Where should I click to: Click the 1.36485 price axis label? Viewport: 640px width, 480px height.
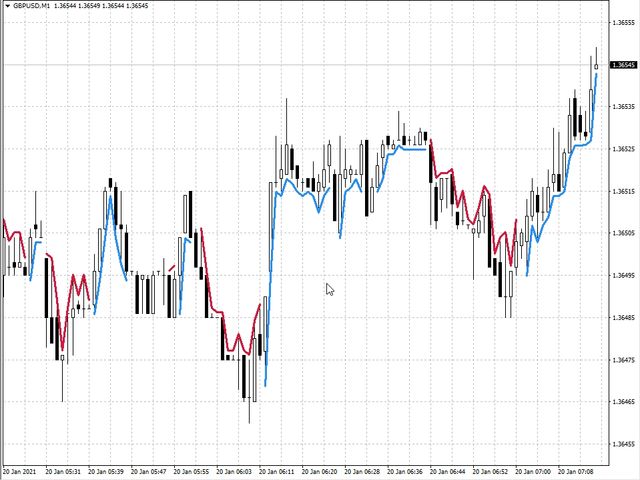tap(623, 318)
